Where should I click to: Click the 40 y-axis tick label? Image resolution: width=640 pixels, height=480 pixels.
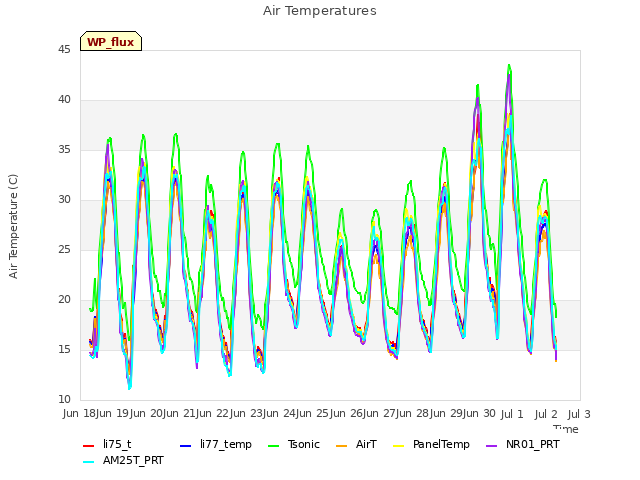64,100
